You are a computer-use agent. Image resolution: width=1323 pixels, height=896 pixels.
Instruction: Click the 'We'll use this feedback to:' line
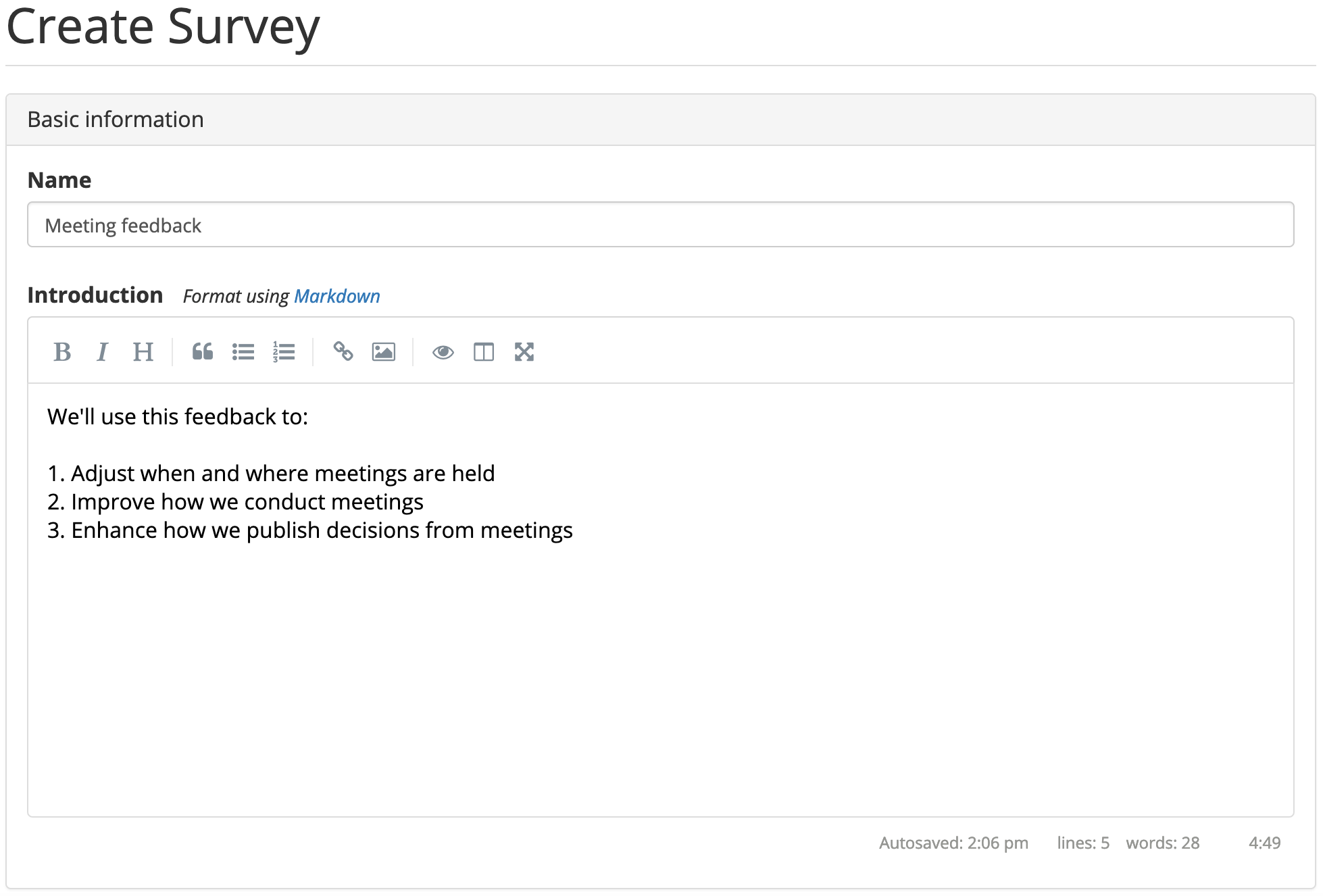pyautogui.click(x=178, y=417)
